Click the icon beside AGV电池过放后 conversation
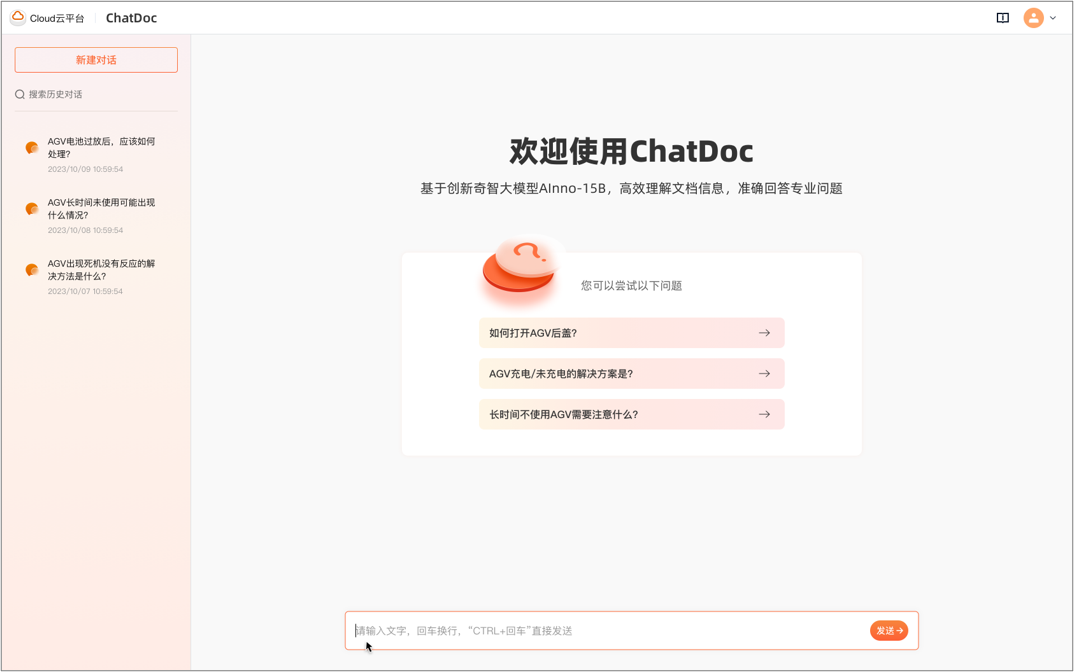1074x672 pixels. (32, 148)
